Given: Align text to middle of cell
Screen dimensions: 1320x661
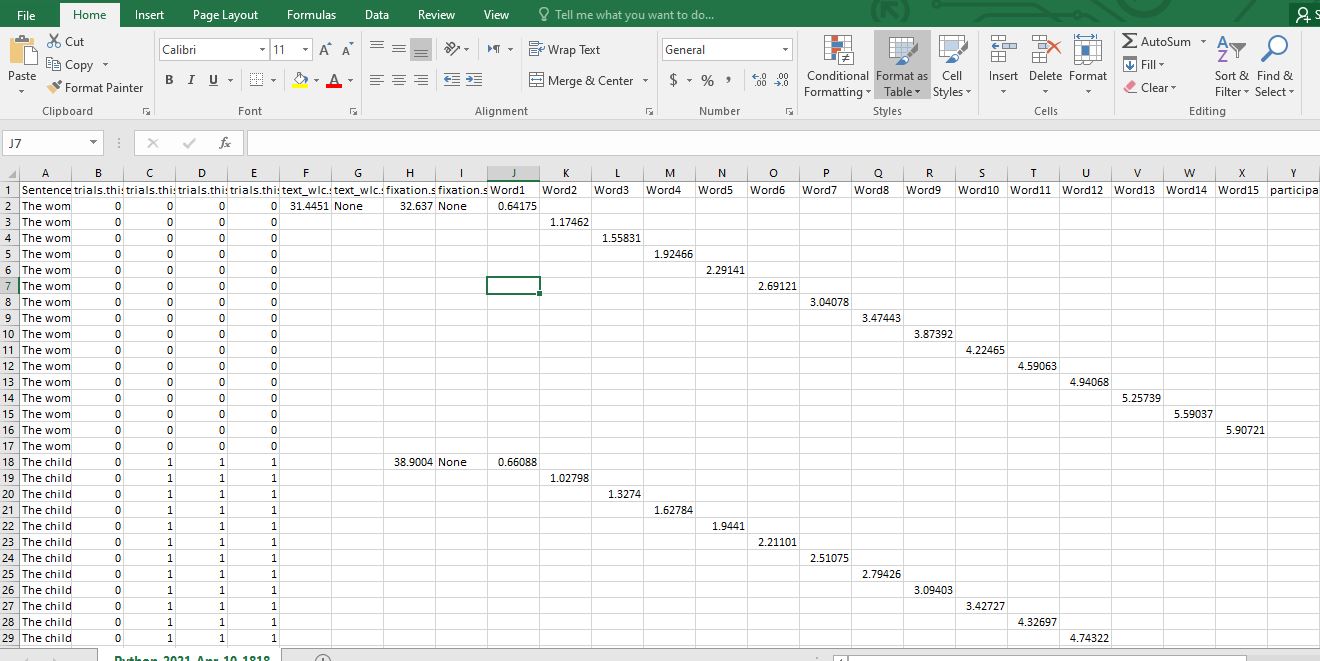Looking at the screenshot, I should (x=399, y=49).
